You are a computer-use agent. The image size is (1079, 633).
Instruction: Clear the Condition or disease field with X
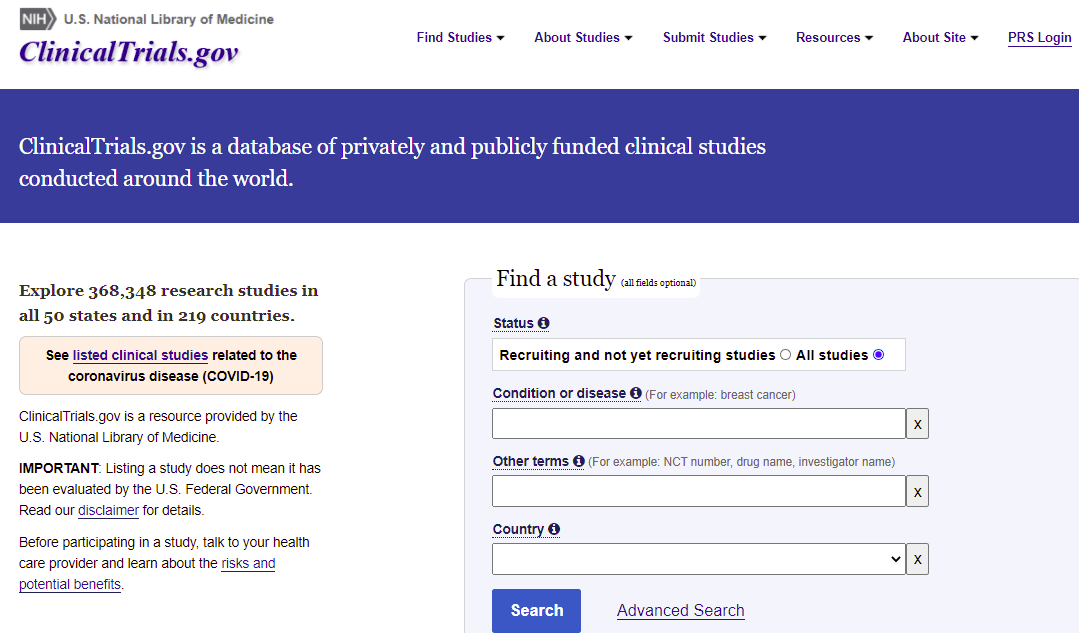pos(917,424)
